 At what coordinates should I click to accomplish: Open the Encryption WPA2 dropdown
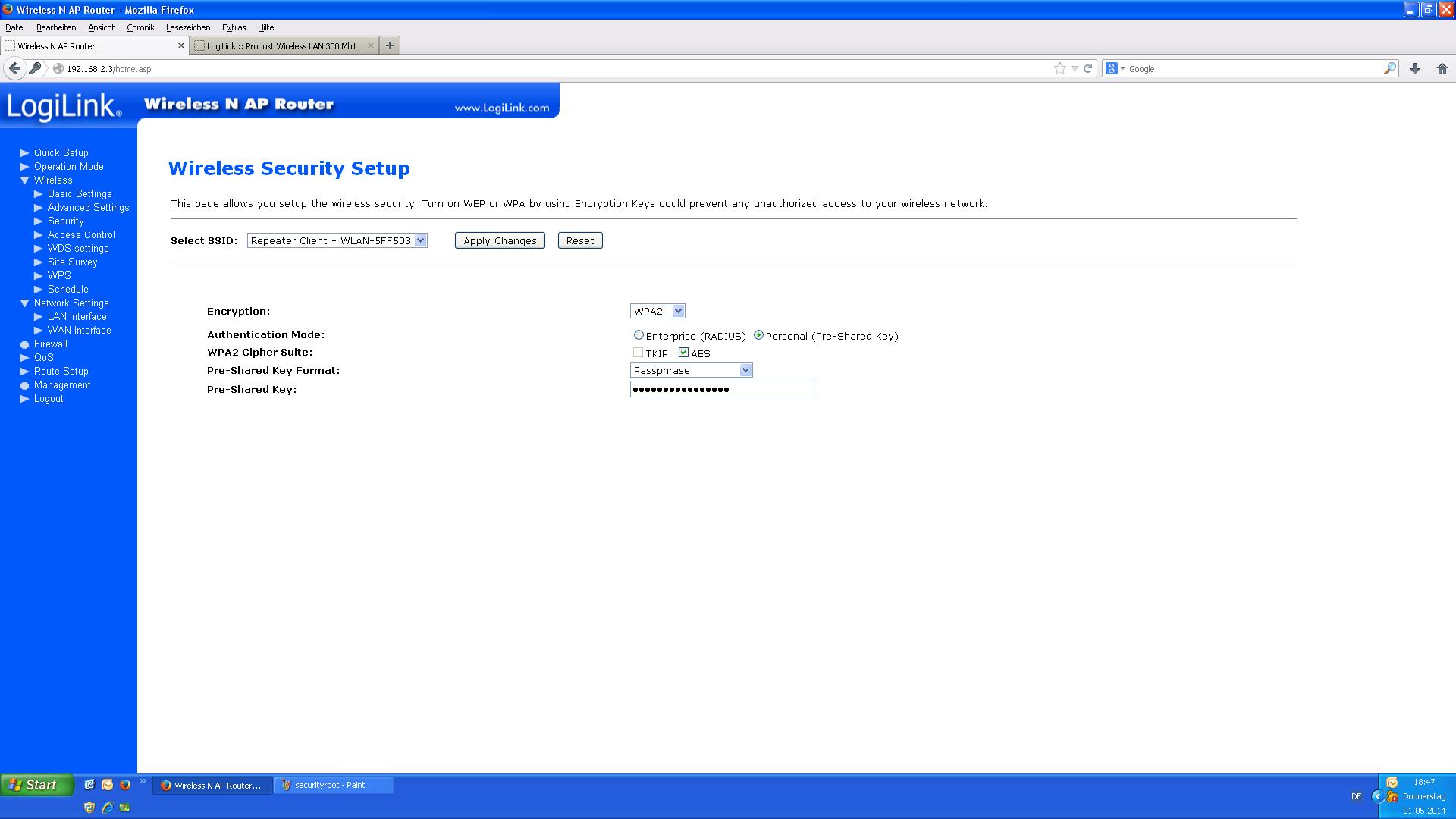tap(657, 311)
